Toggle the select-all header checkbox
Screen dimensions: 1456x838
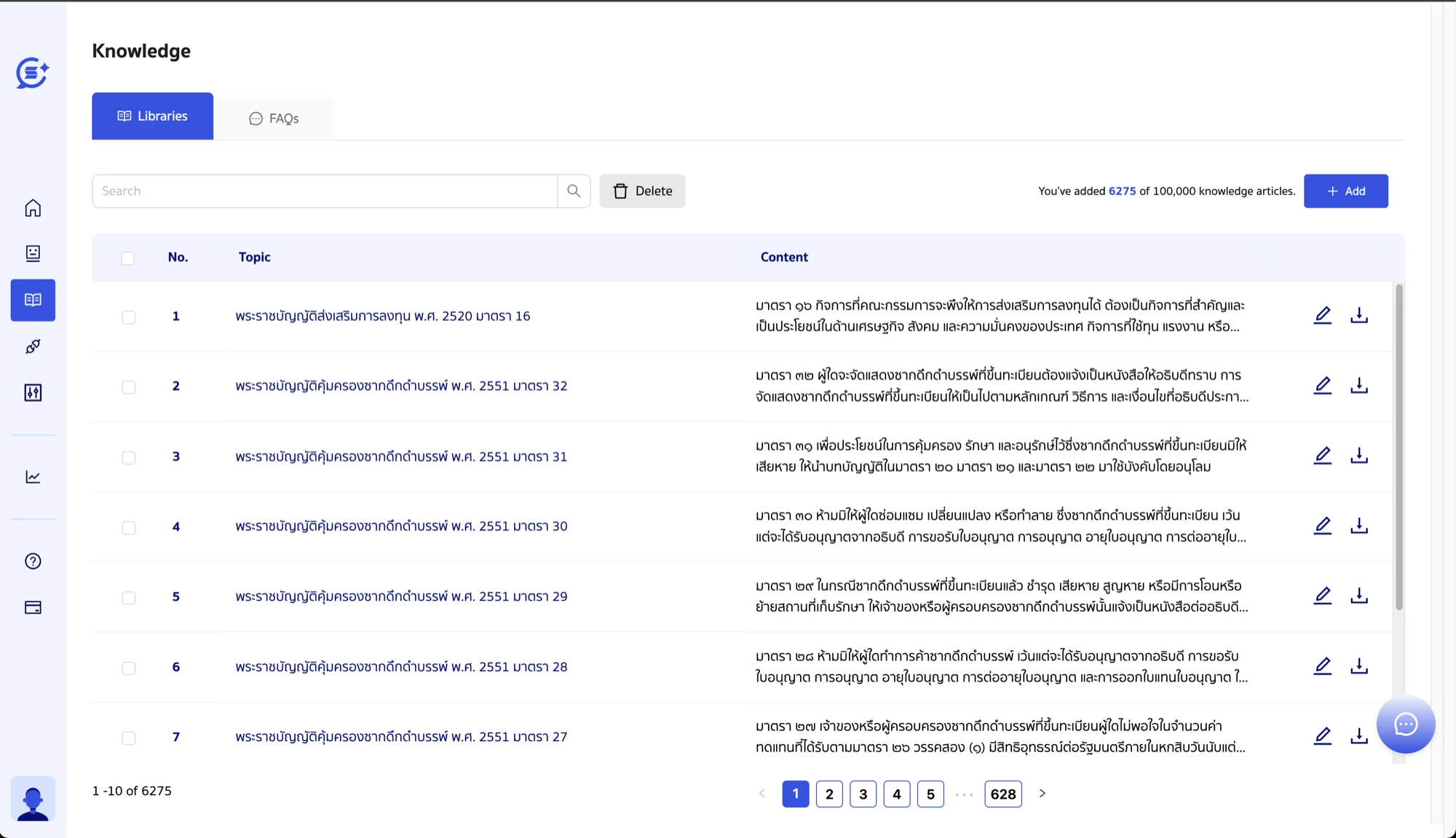[128, 258]
